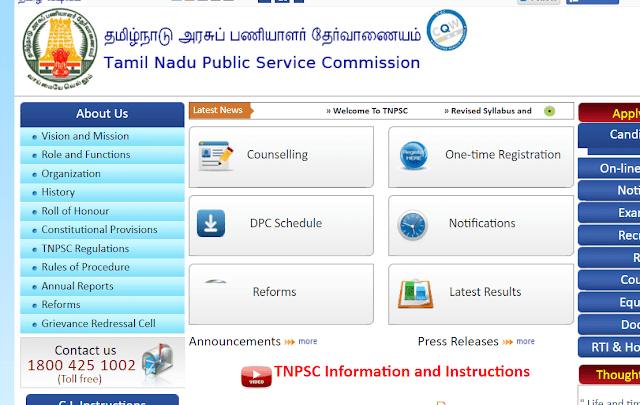This screenshot has width=640, height=405.
Task: Open Role and Functions in About Us
Action: click(102, 155)
